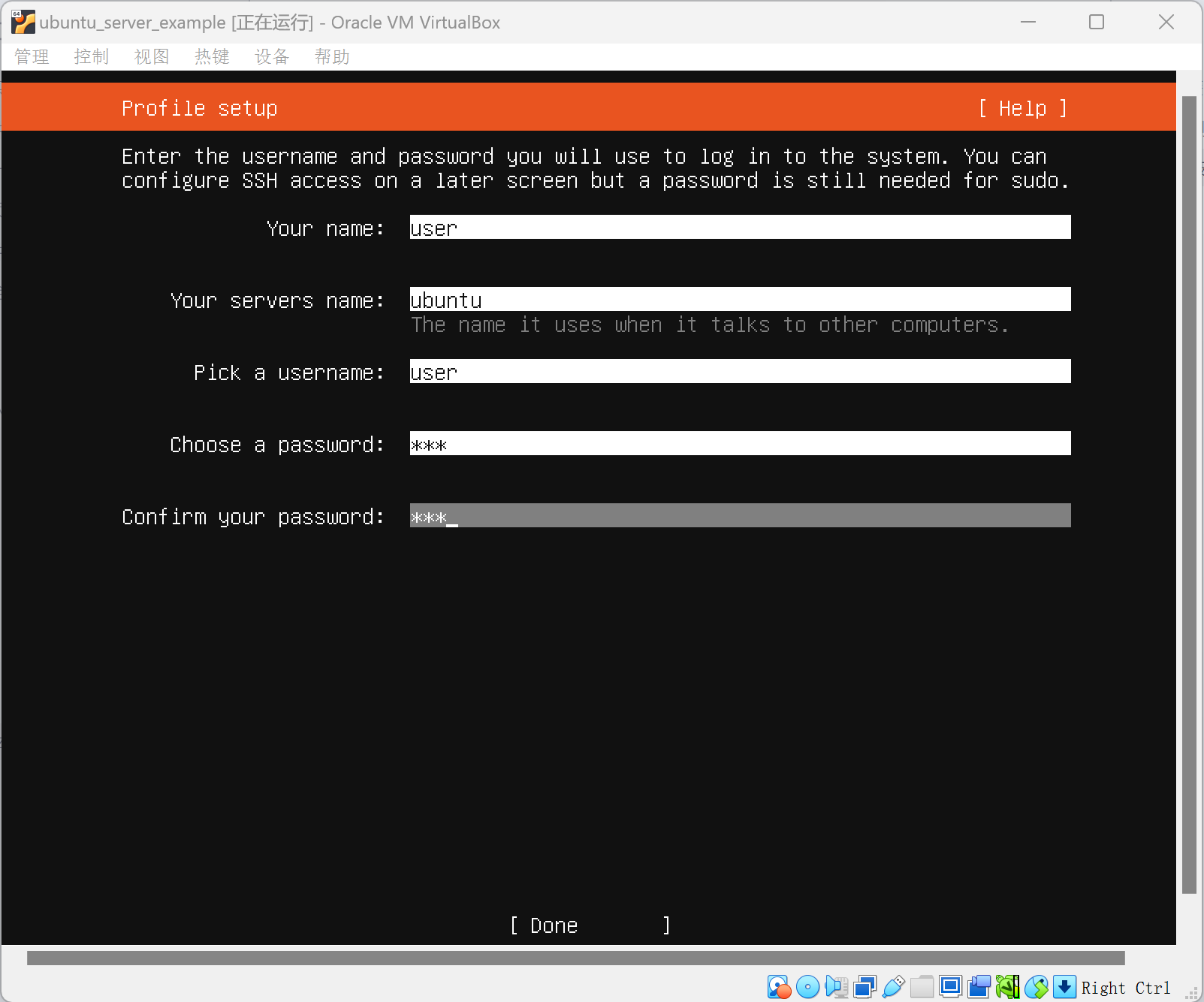Viewport: 1204px width, 1002px height.
Task: Open the 视图 menu
Action: (x=152, y=57)
